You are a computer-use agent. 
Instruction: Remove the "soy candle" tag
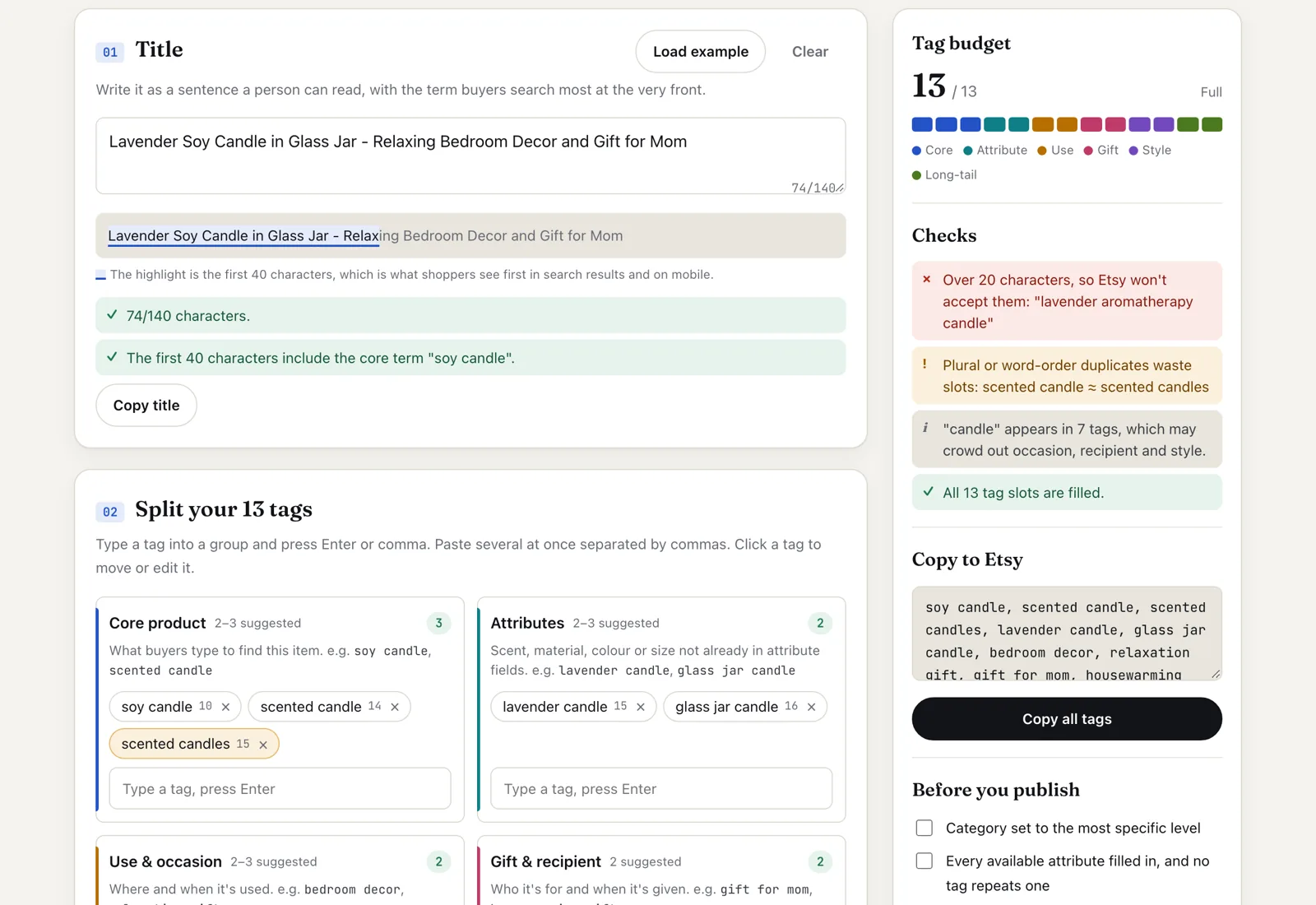click(x=225, y=707)
